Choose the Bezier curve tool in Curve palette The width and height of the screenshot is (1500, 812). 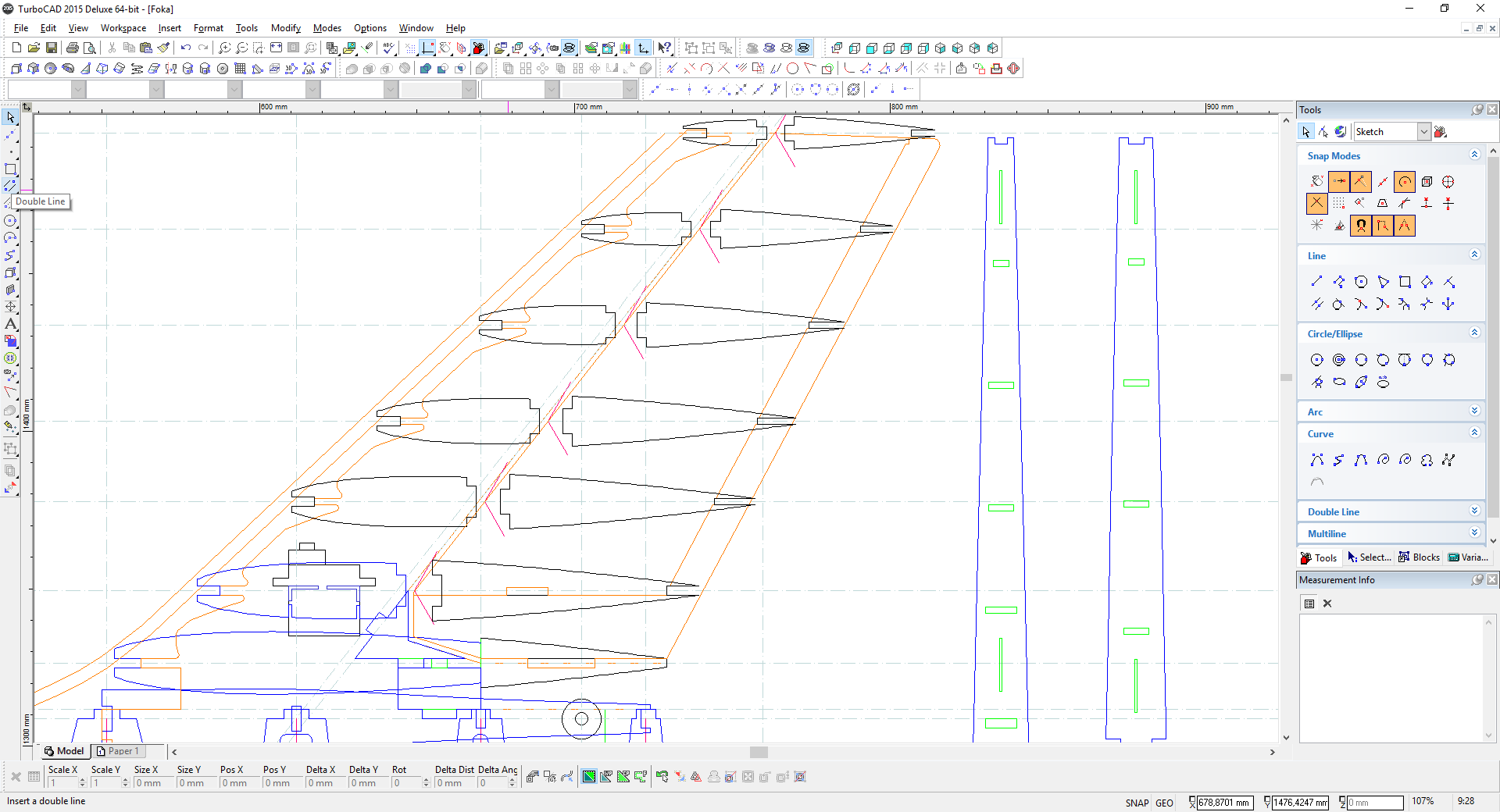[1317, 460]
